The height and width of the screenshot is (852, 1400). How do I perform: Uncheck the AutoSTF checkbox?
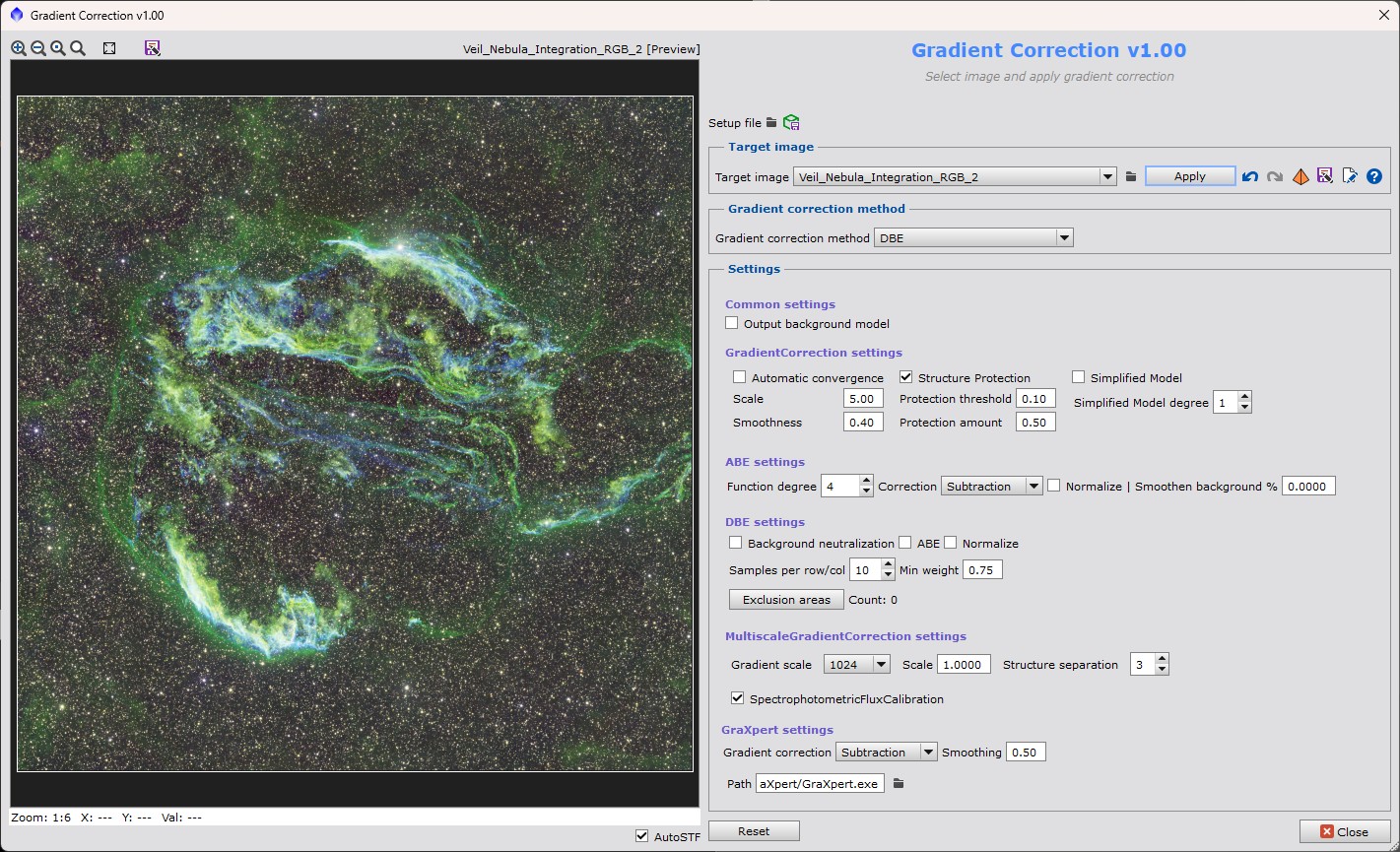click(642, 836)
